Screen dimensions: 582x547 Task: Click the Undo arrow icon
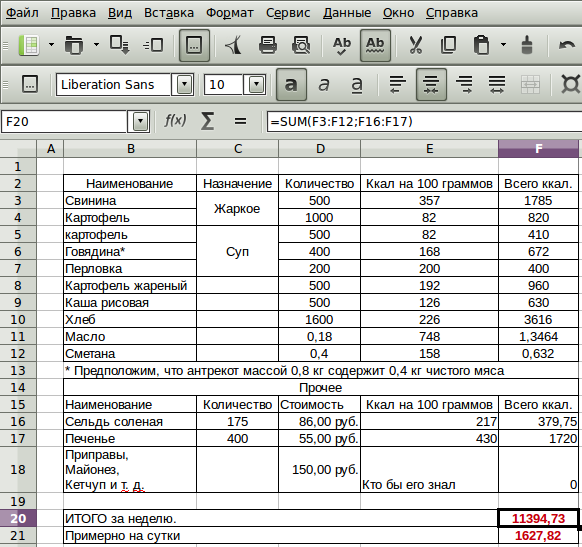pyautogui.click(x=566, y=45)
